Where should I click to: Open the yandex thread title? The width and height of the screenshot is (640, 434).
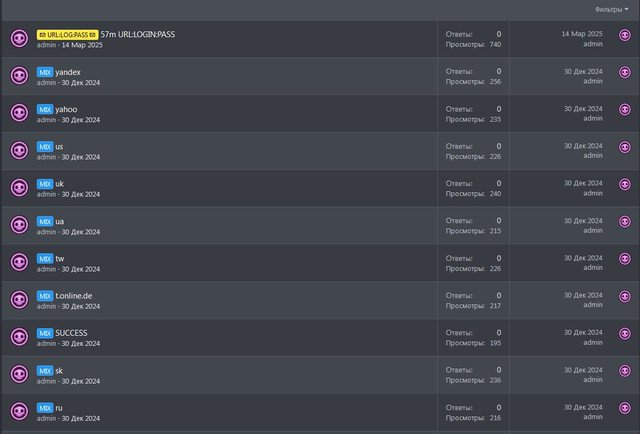tap(68, 72)
